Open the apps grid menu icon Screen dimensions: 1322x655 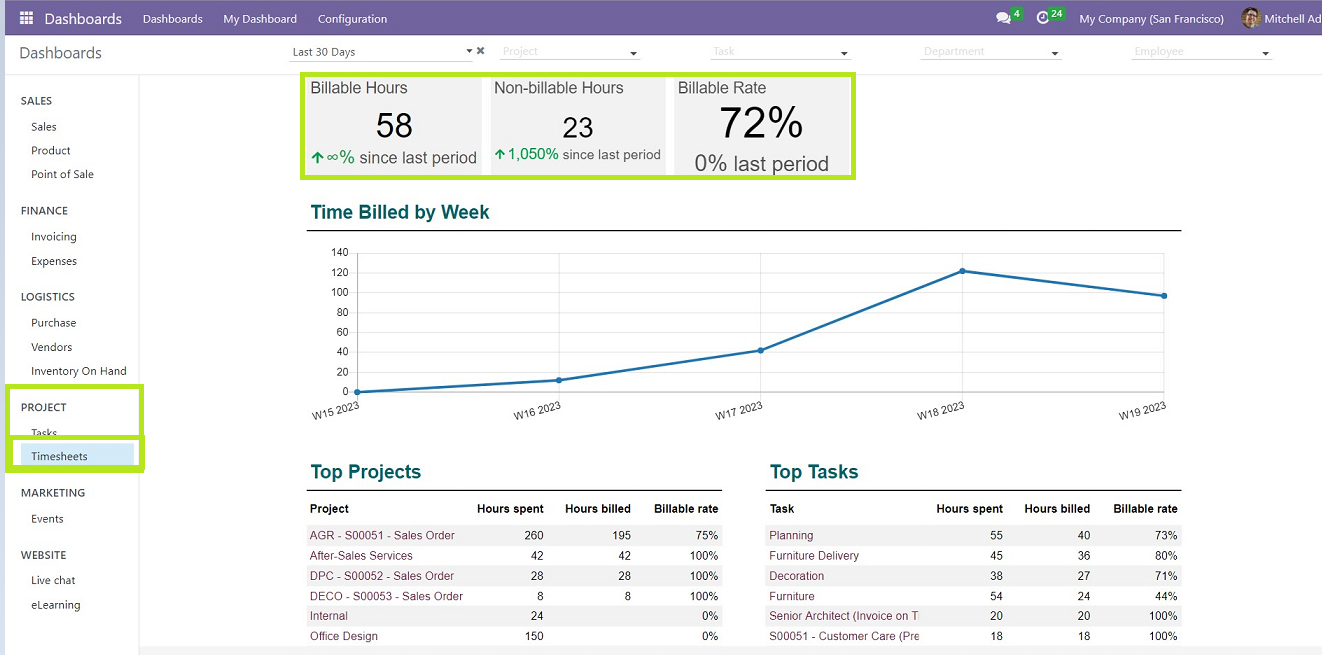pyautogui.click(x=26, y=19)
